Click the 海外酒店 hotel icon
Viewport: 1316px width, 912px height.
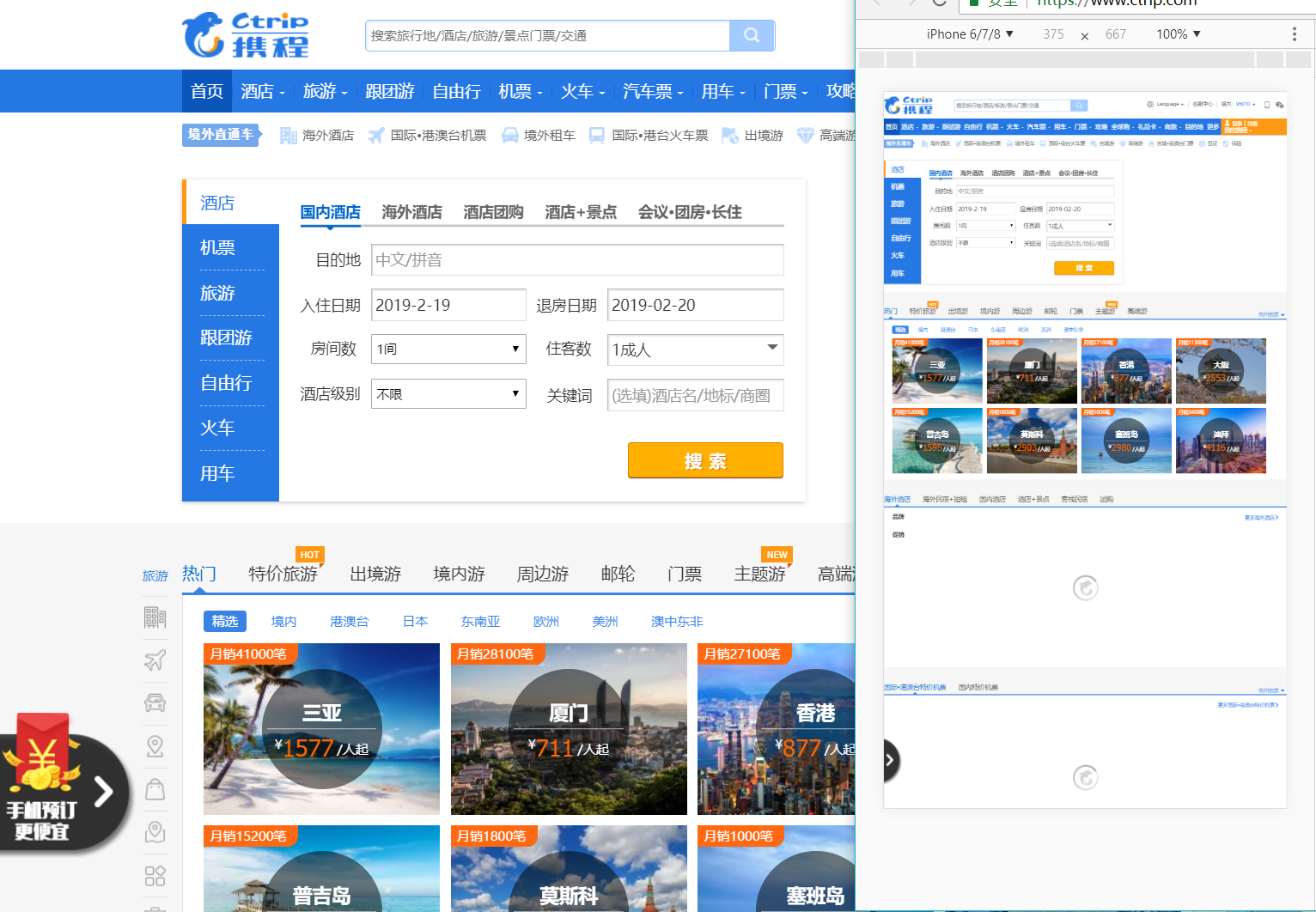pyautogui.click(x=289, y=136)
